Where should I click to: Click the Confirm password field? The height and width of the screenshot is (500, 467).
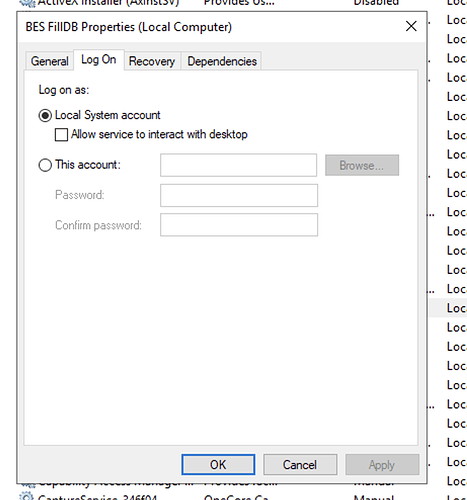[239, 225]
